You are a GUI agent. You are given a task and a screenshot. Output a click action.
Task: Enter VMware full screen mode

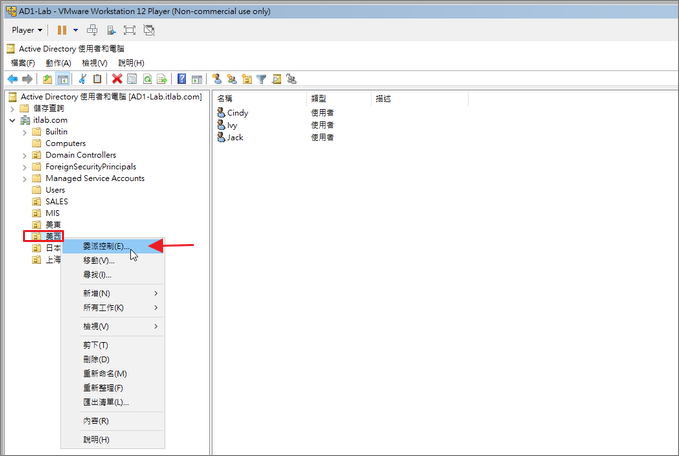pos(129,30)
